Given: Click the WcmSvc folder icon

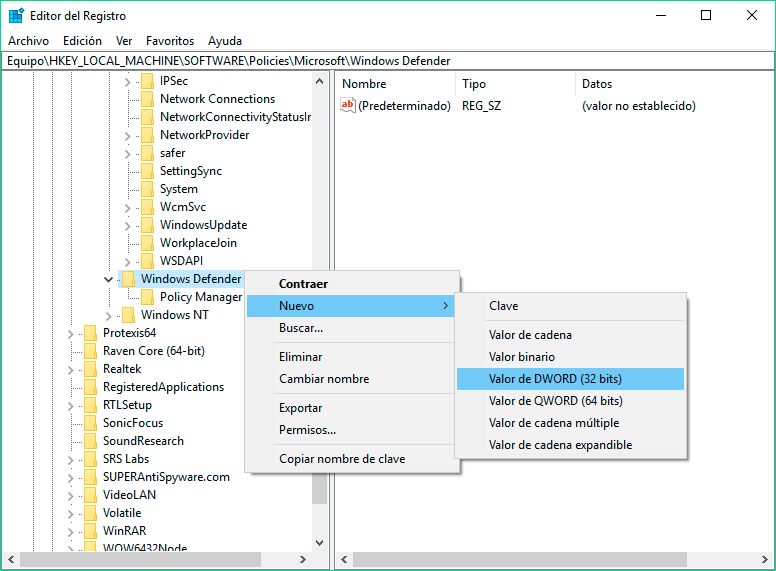Looking at the screenshot, I should (147, 207).
